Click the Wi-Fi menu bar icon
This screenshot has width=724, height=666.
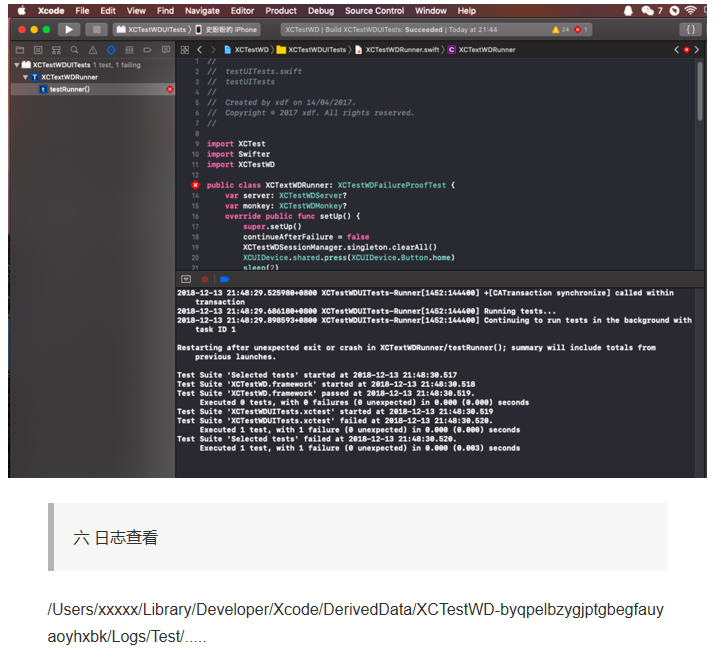tap(691, 11)
